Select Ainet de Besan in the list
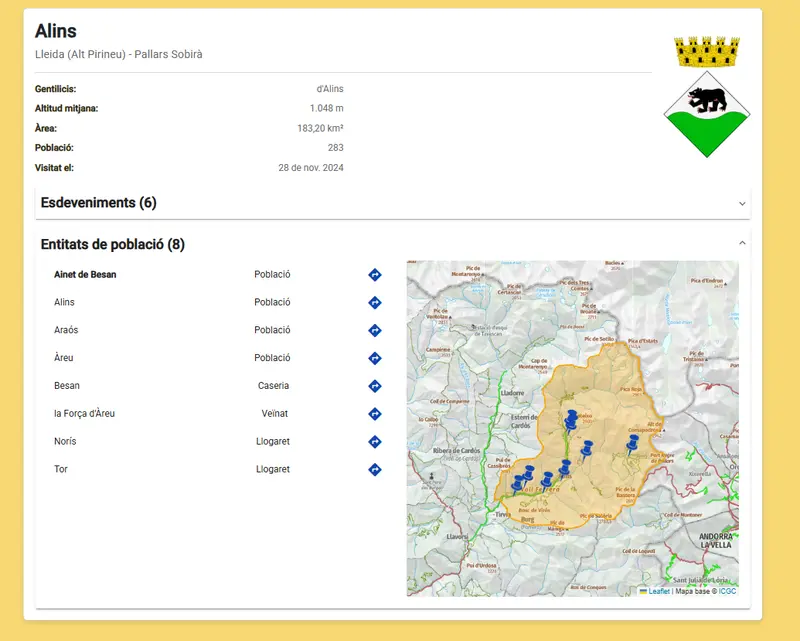This screenshot has height=641, width=800. coord(85,275)
